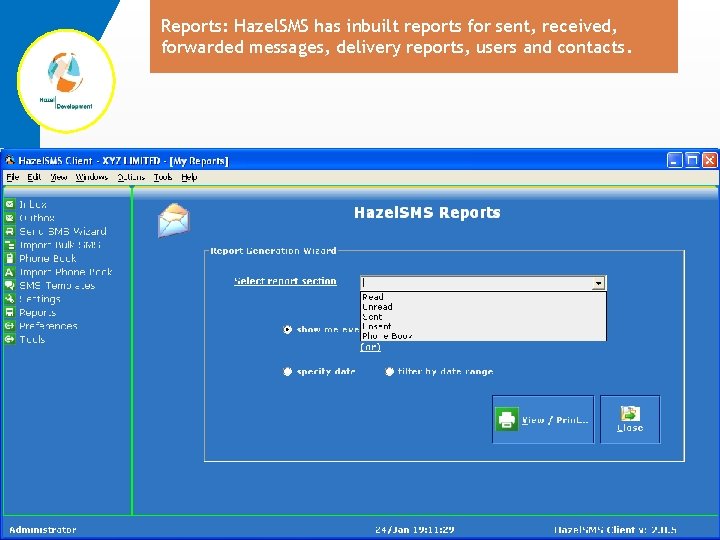Click the Hazel Development logo

(x=66, y=81)
